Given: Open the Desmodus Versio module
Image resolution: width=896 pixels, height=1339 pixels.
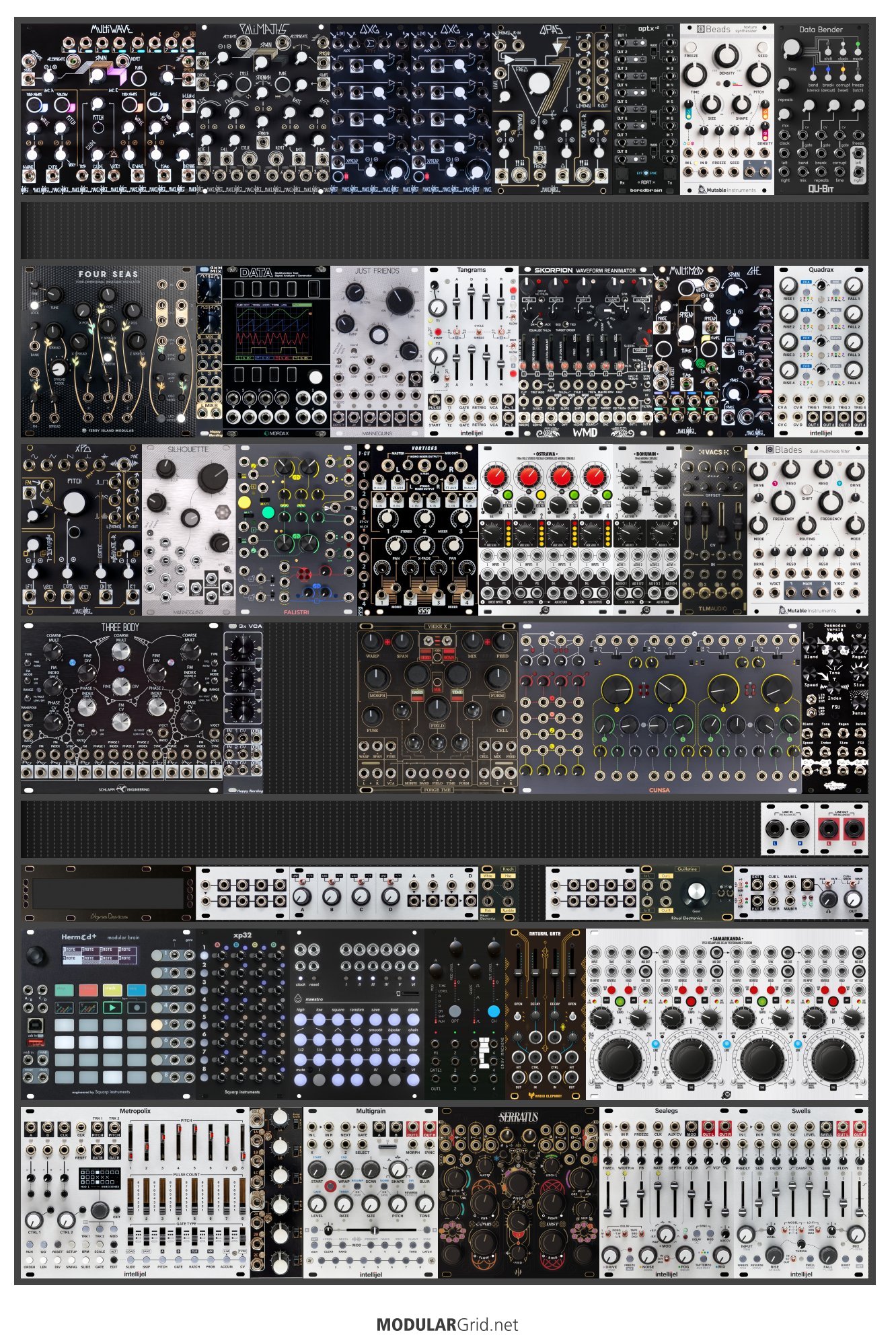Looking at the screenshot, I should tap(835, 708).
